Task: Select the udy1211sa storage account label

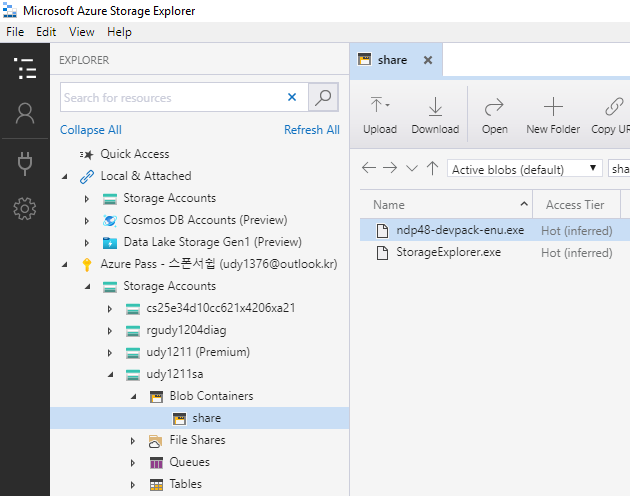Action: [x=174, y=374]
